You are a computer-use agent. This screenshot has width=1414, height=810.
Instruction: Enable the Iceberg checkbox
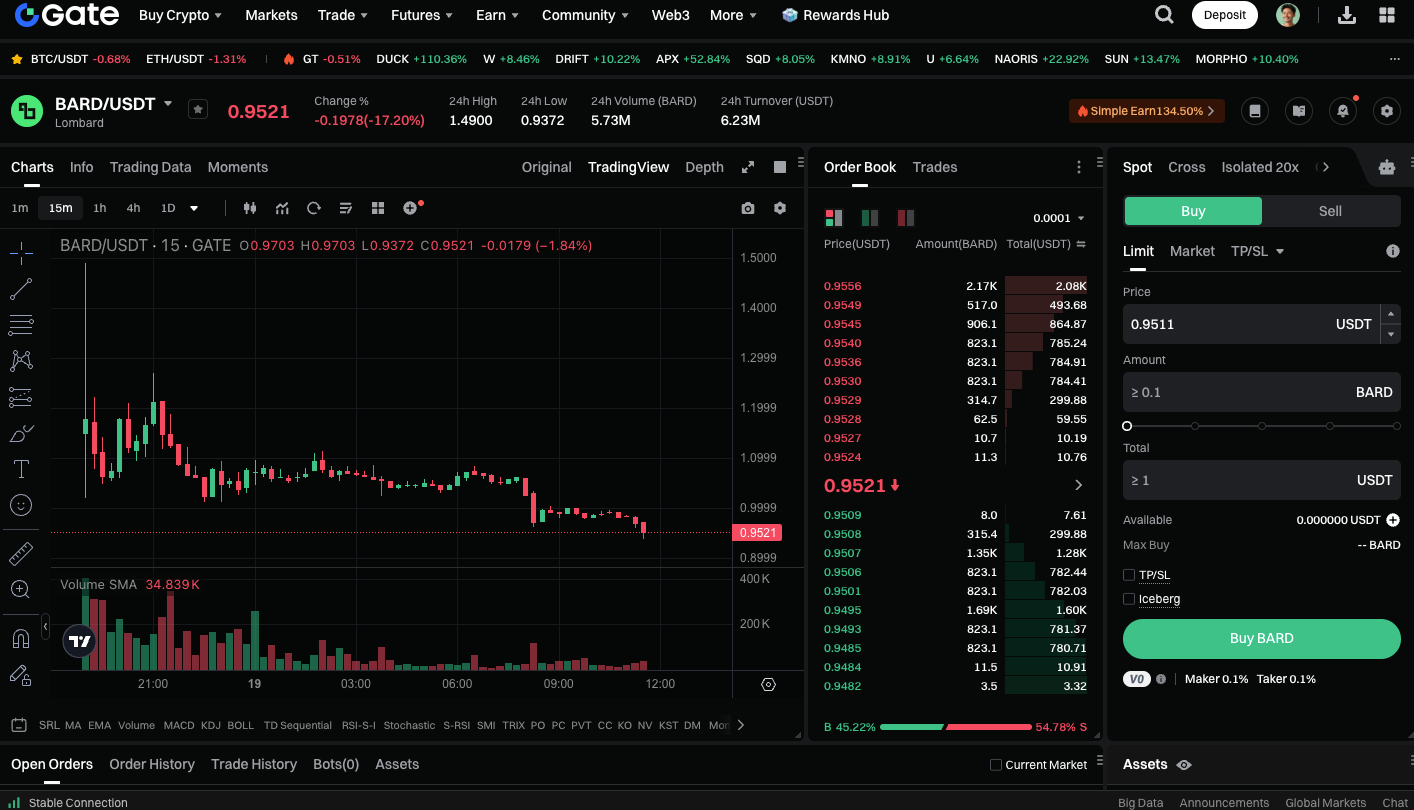tap(1129, 599)
